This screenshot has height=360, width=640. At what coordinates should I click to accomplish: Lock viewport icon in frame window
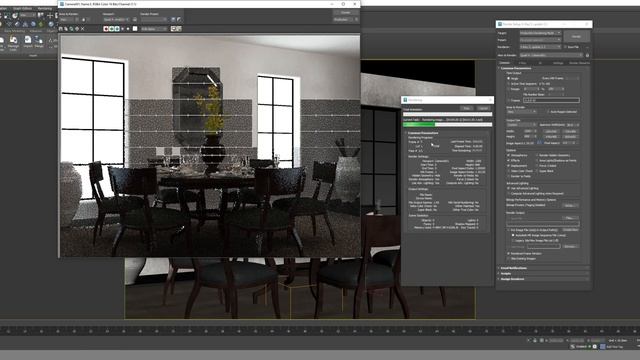tap(135, 20)
